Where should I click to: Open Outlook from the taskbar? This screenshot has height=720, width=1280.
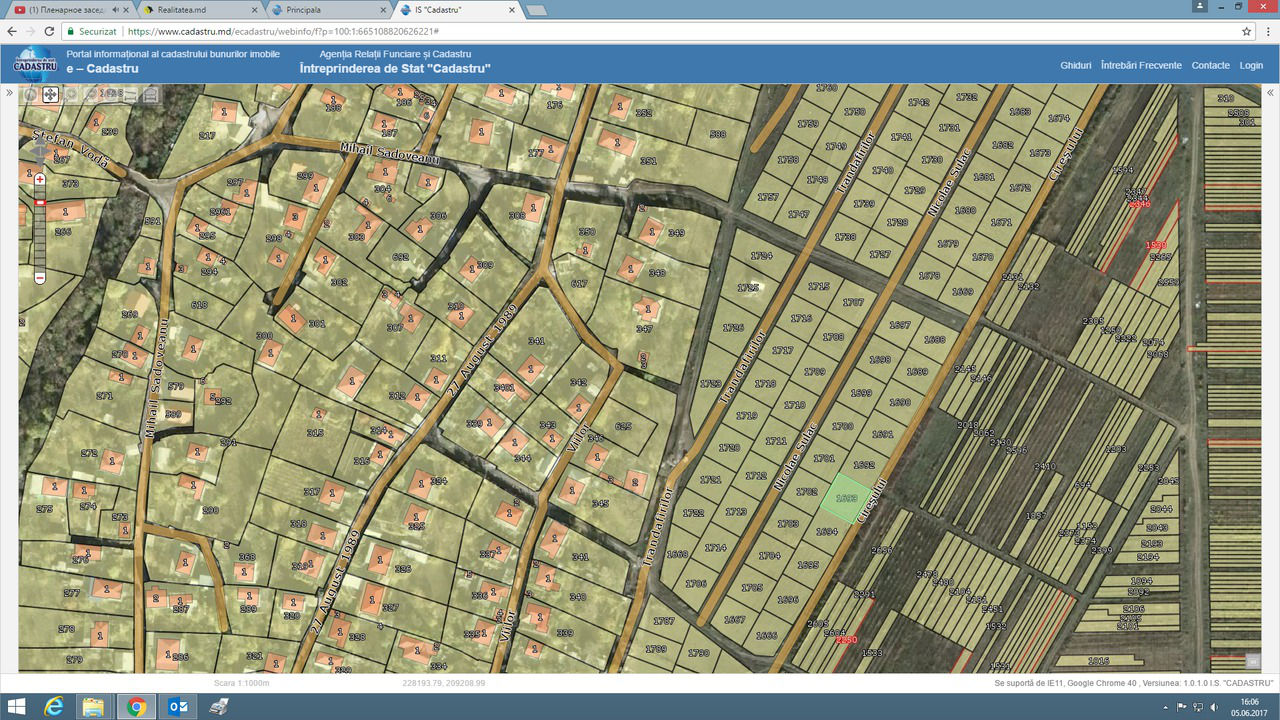coord(178,707)
